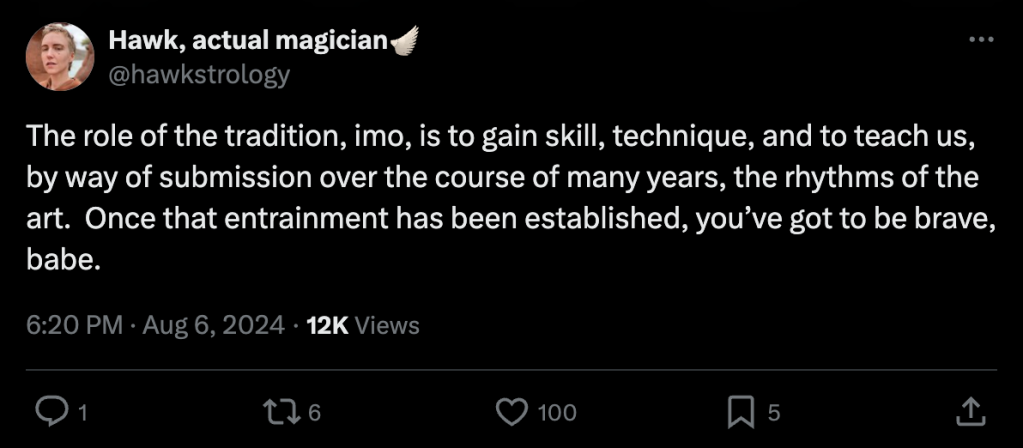
Task: Open the "Hawk, actual magician" display name
Action: click(x=247, y=40)
